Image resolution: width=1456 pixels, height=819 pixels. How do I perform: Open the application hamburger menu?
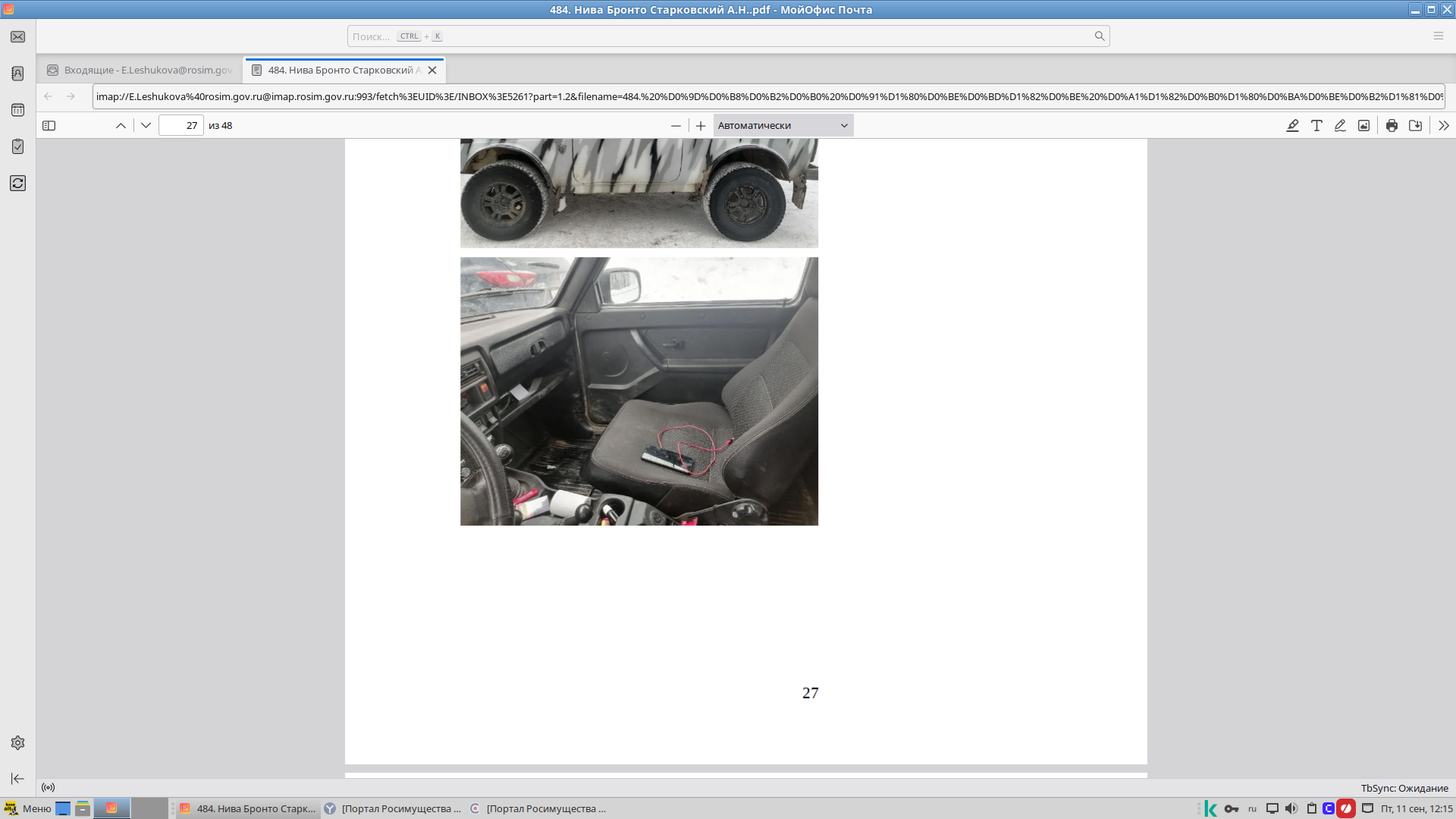(x=1438, y=36)
